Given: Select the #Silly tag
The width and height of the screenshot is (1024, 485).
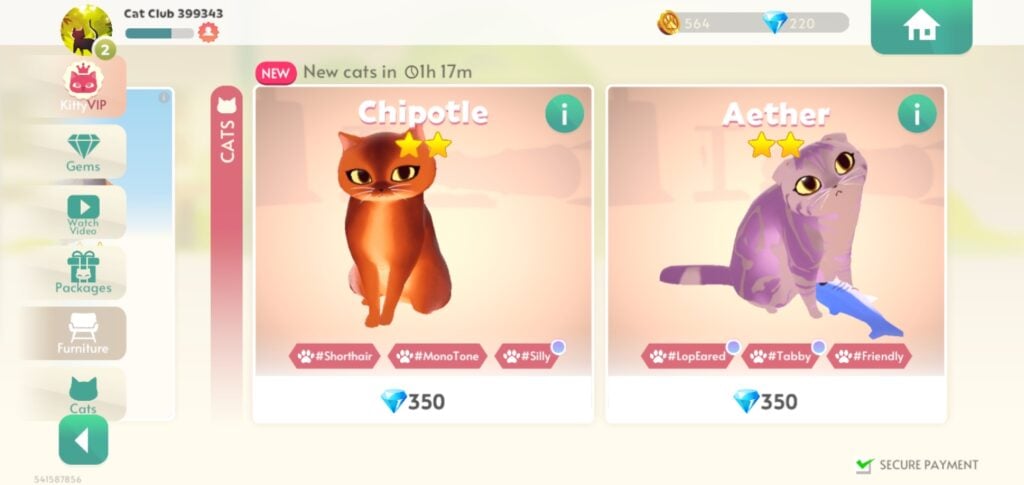Looking at the screenshot, I should point(528,356).
